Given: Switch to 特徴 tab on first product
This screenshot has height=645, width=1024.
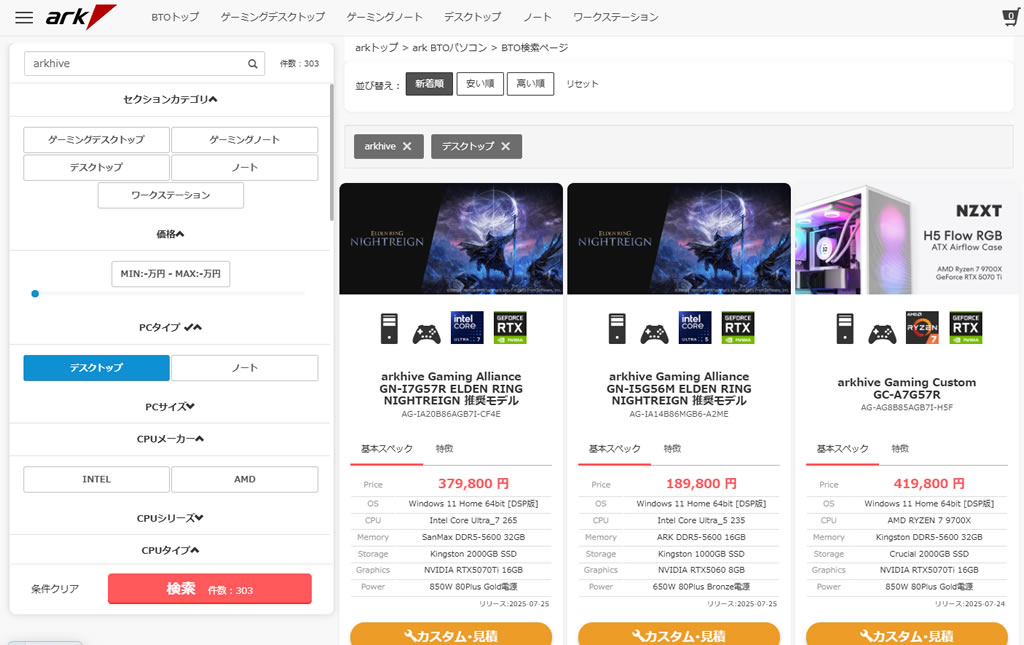Looking at the screenshot, I should 445,448.
